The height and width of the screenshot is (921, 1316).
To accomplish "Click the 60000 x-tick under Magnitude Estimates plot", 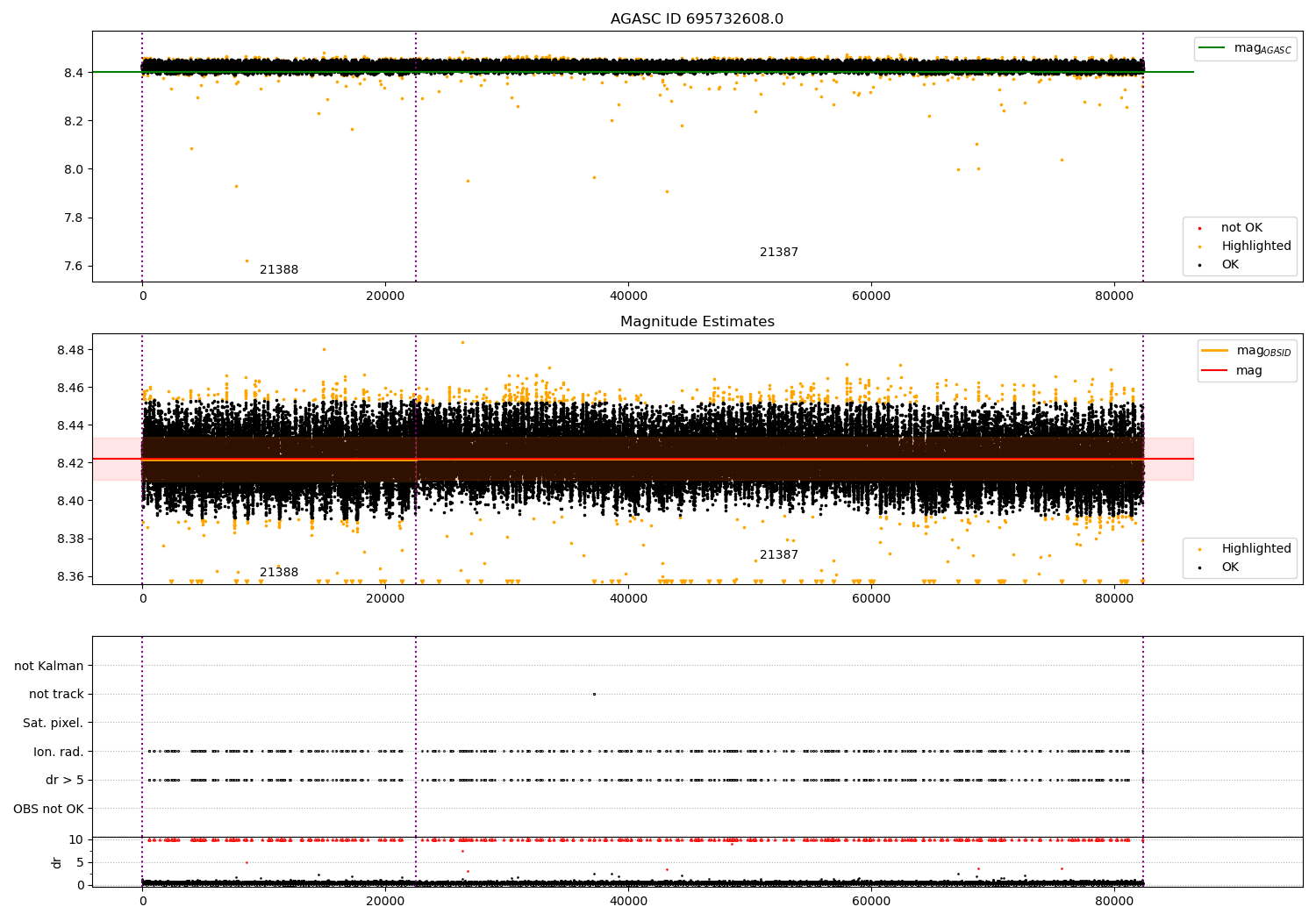I will click(x=871, y=599).
